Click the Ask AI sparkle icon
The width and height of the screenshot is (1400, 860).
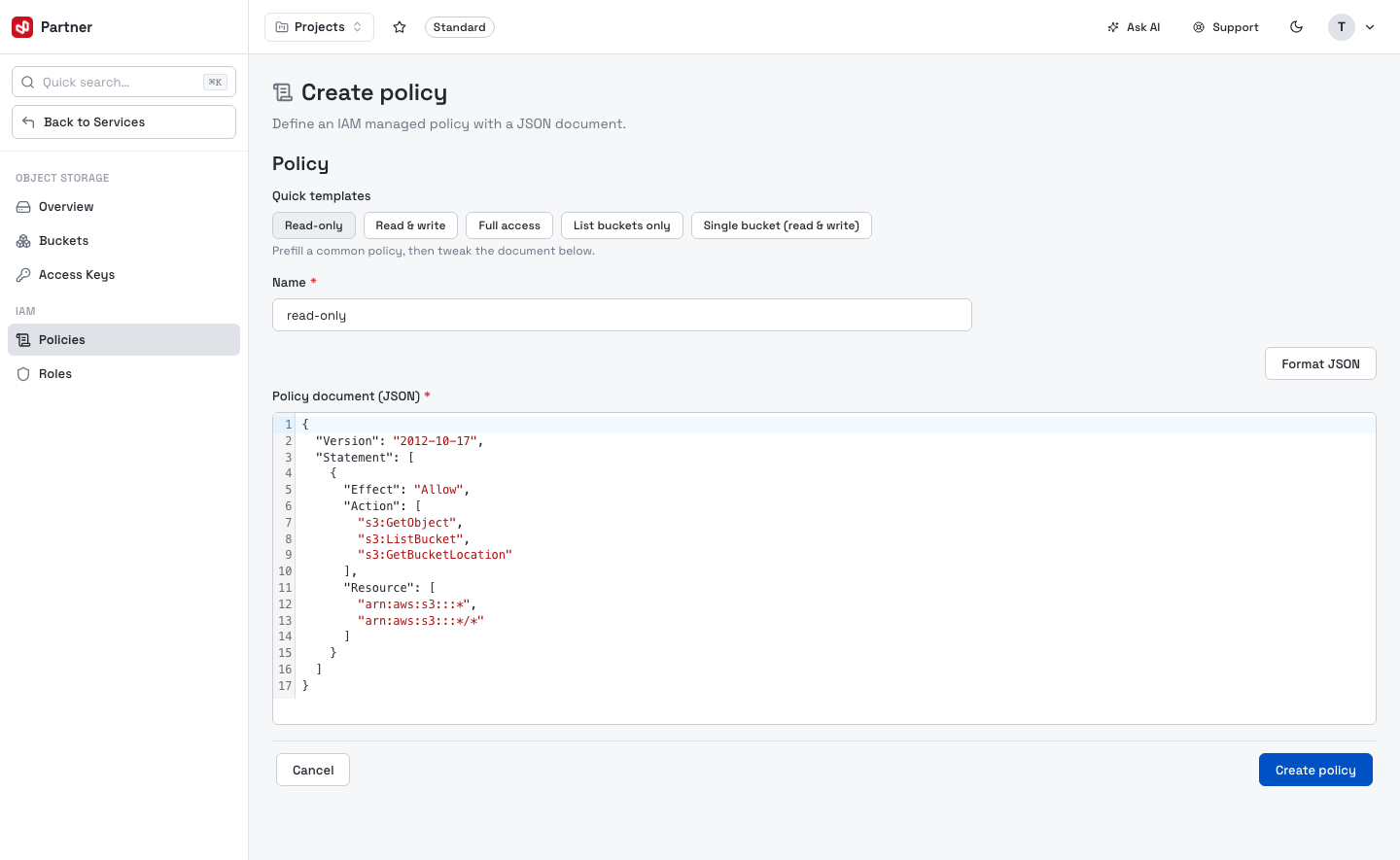1113,27
